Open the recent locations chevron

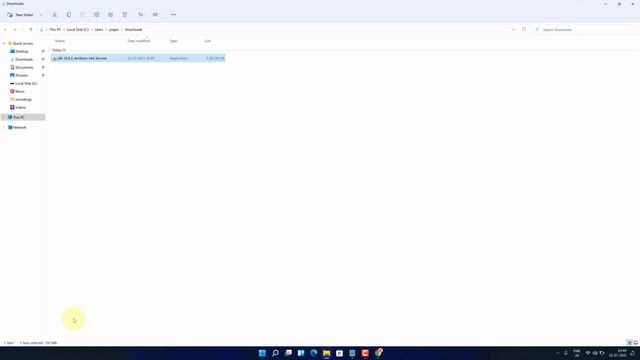pos(22,29)
